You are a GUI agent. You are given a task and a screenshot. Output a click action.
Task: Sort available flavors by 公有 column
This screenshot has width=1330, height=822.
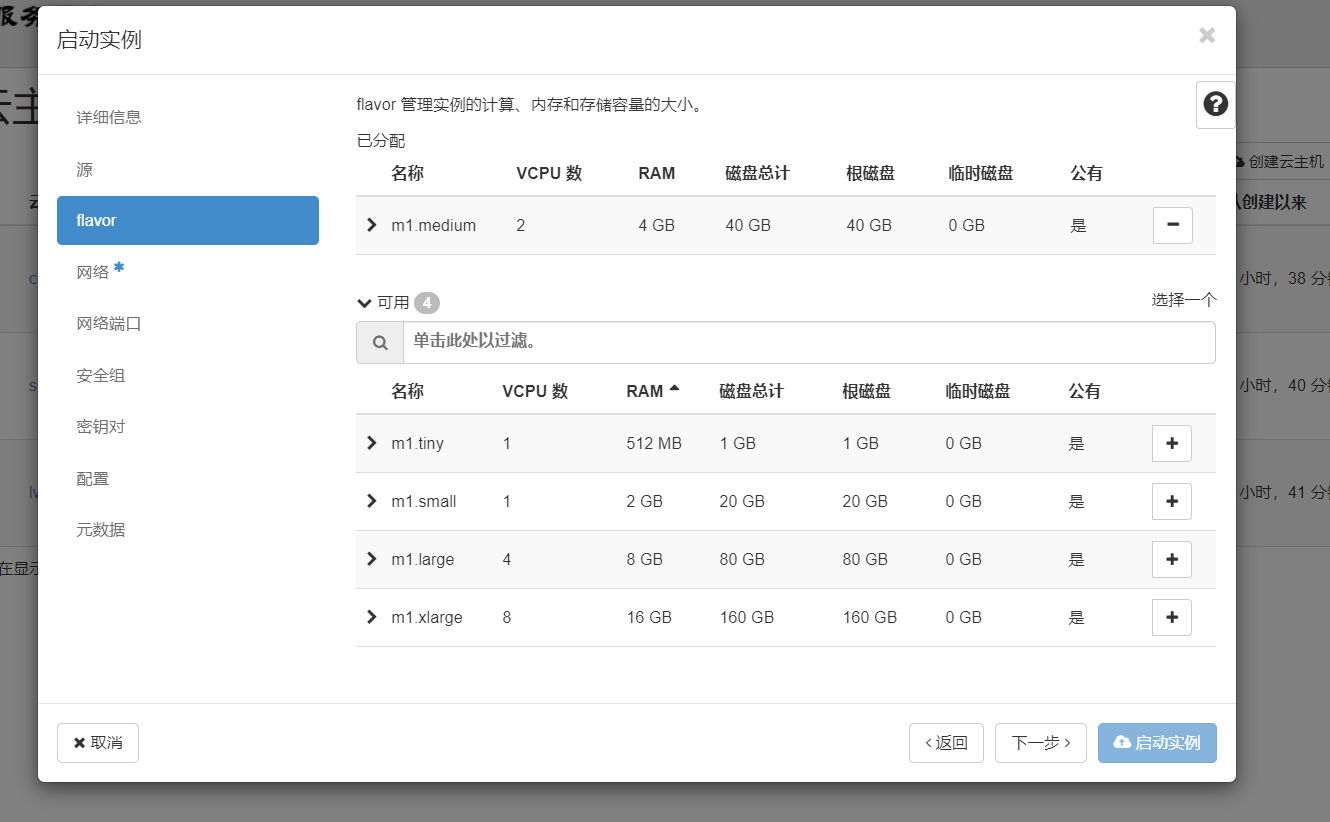(x=1085, y=391)
